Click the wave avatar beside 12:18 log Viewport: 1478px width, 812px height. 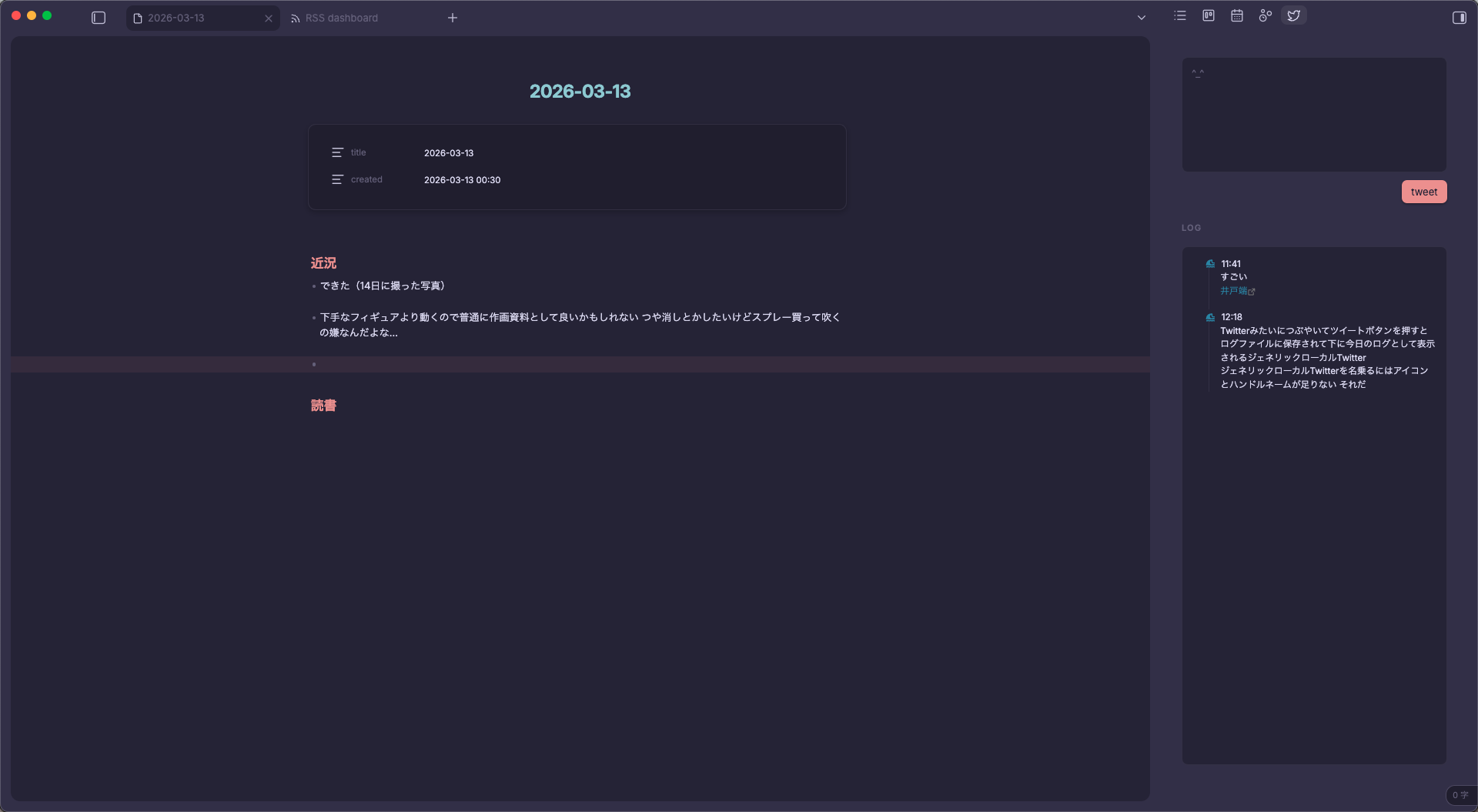click(1210, 317)
